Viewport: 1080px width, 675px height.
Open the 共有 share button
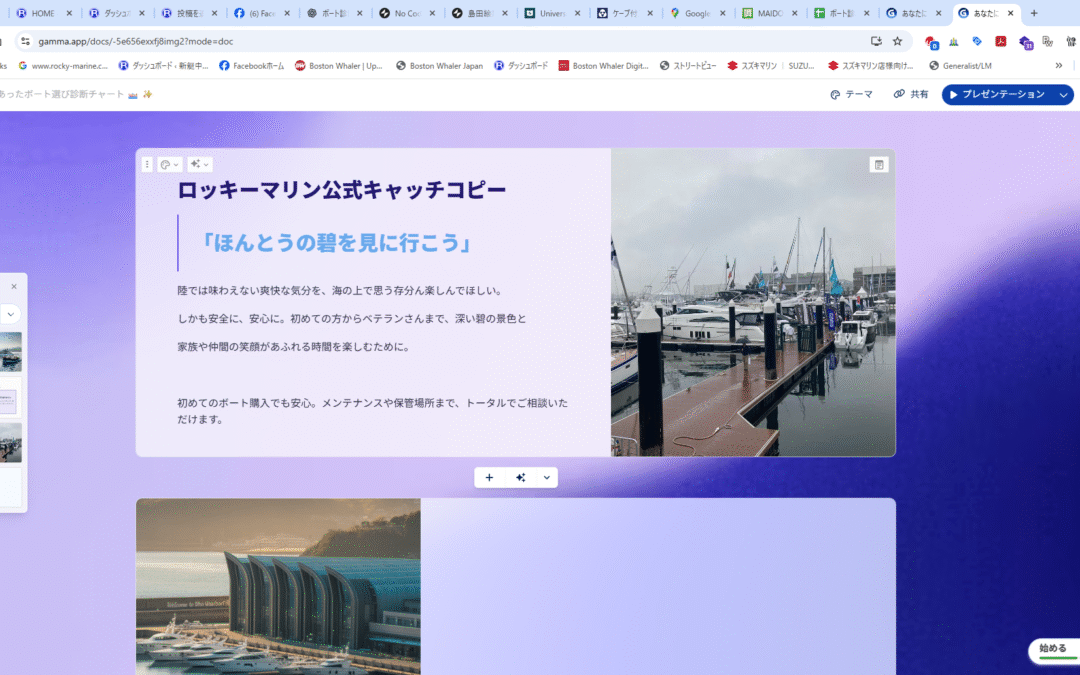[x=911, y=94]
